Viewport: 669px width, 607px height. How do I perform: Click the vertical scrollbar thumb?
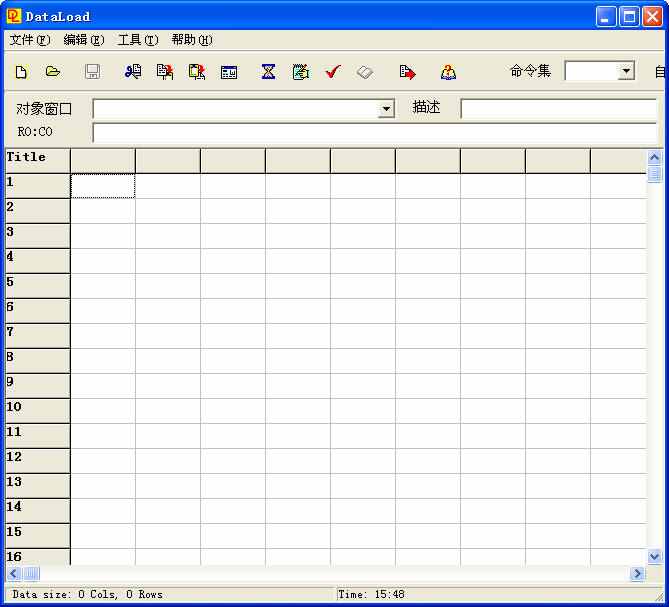(654, 174)
